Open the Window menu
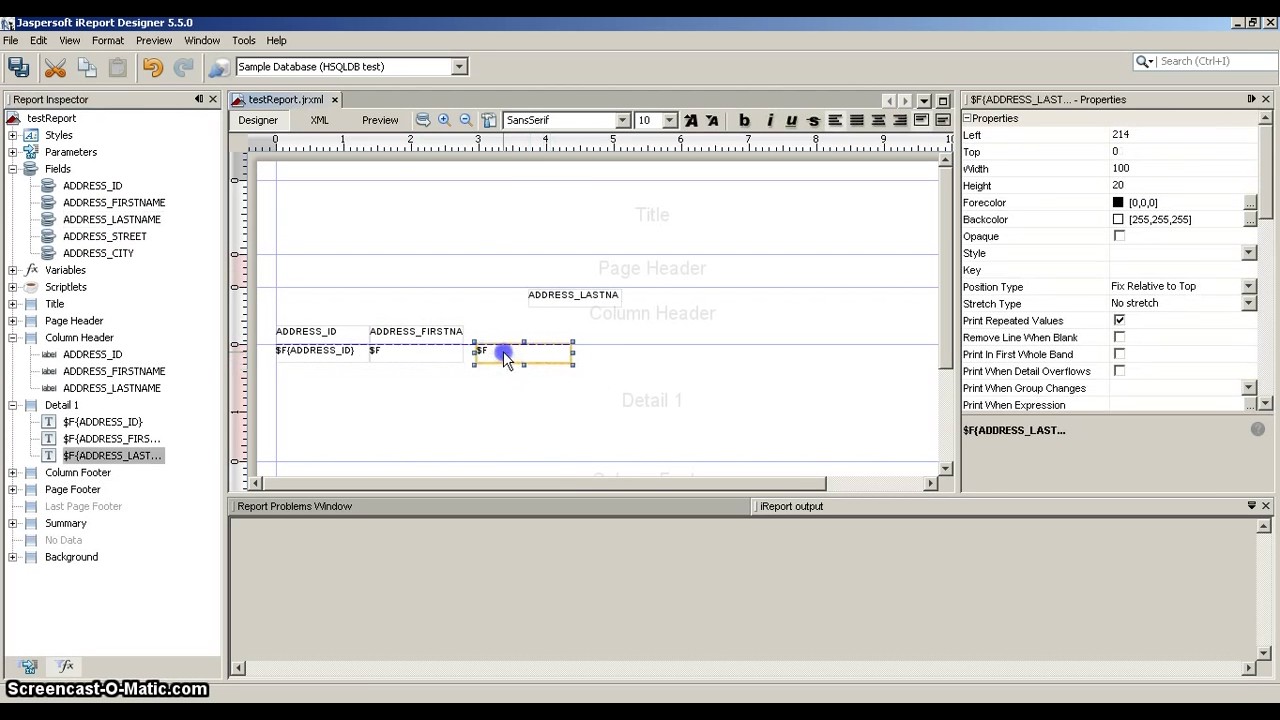 202,41
